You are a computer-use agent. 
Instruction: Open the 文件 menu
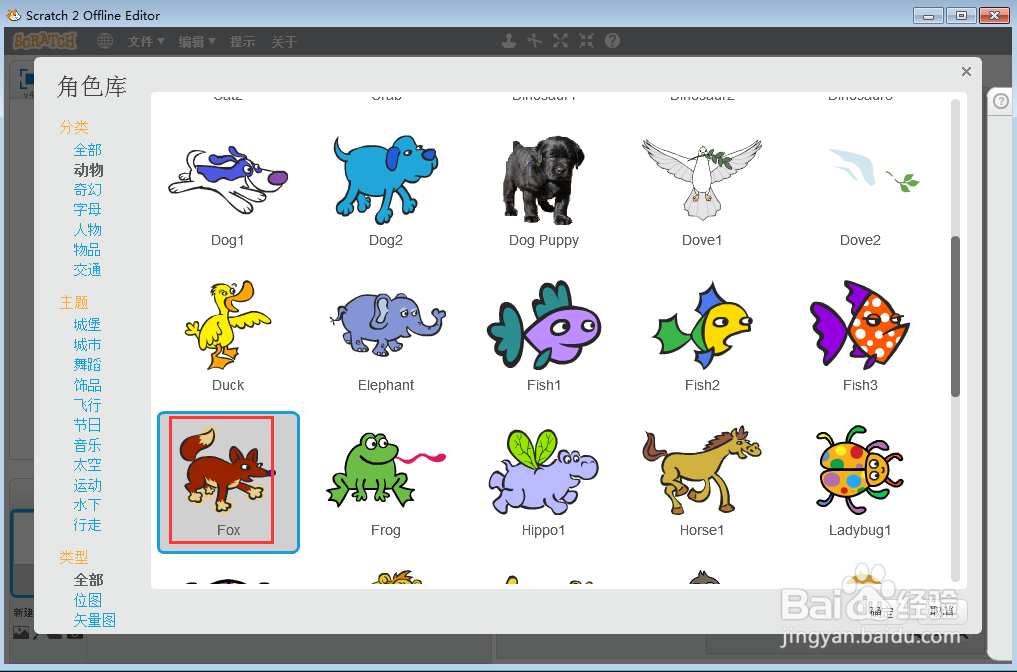(146, 42)
